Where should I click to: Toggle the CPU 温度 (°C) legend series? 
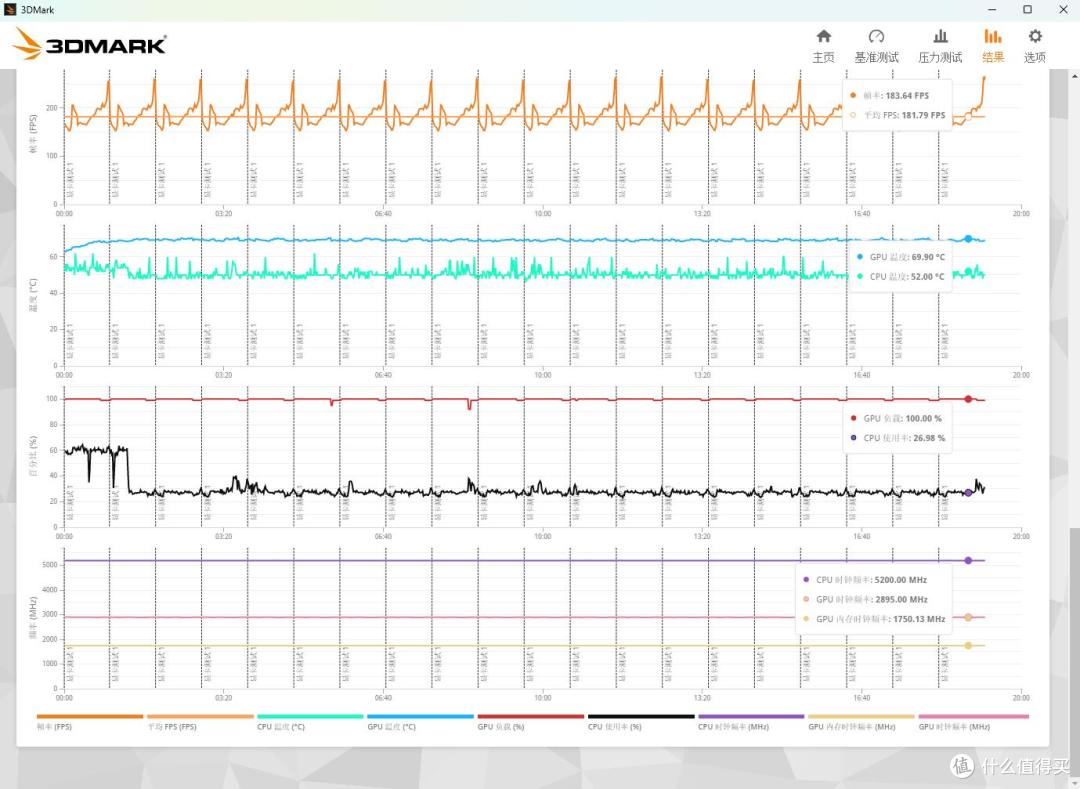[310, 722]
